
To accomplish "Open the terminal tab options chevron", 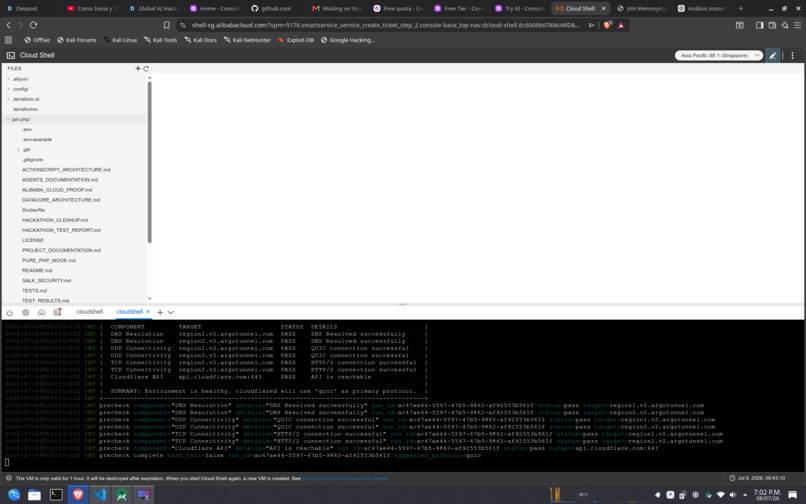I will 171,312.
